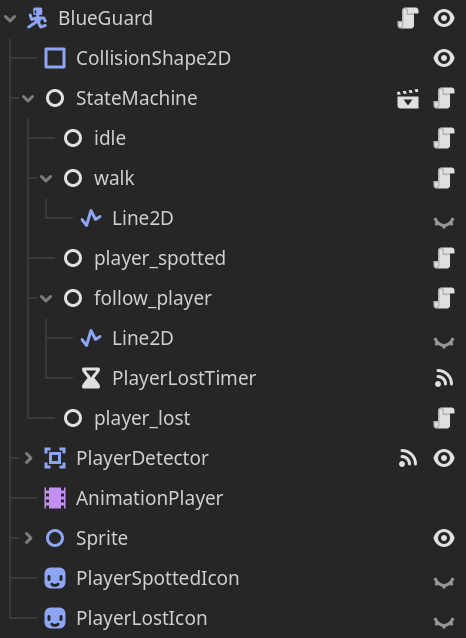Expand the Sprite node children
Screen dimensions: 466x638
[28, 538]
